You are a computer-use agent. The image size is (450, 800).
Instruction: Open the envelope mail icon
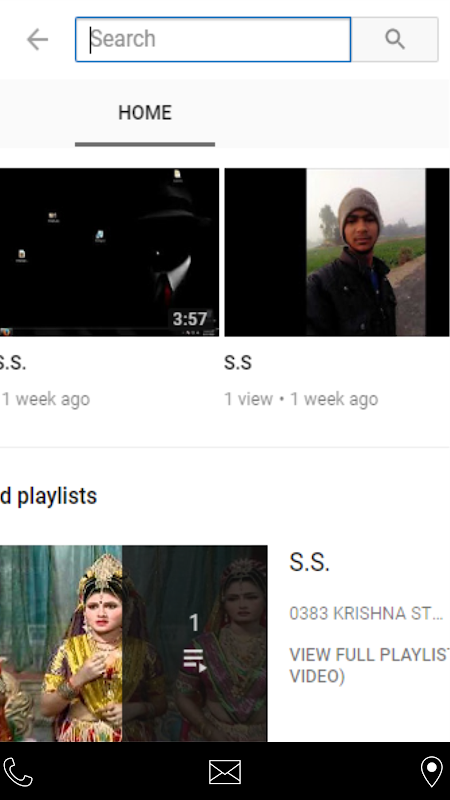coord(224,771)
